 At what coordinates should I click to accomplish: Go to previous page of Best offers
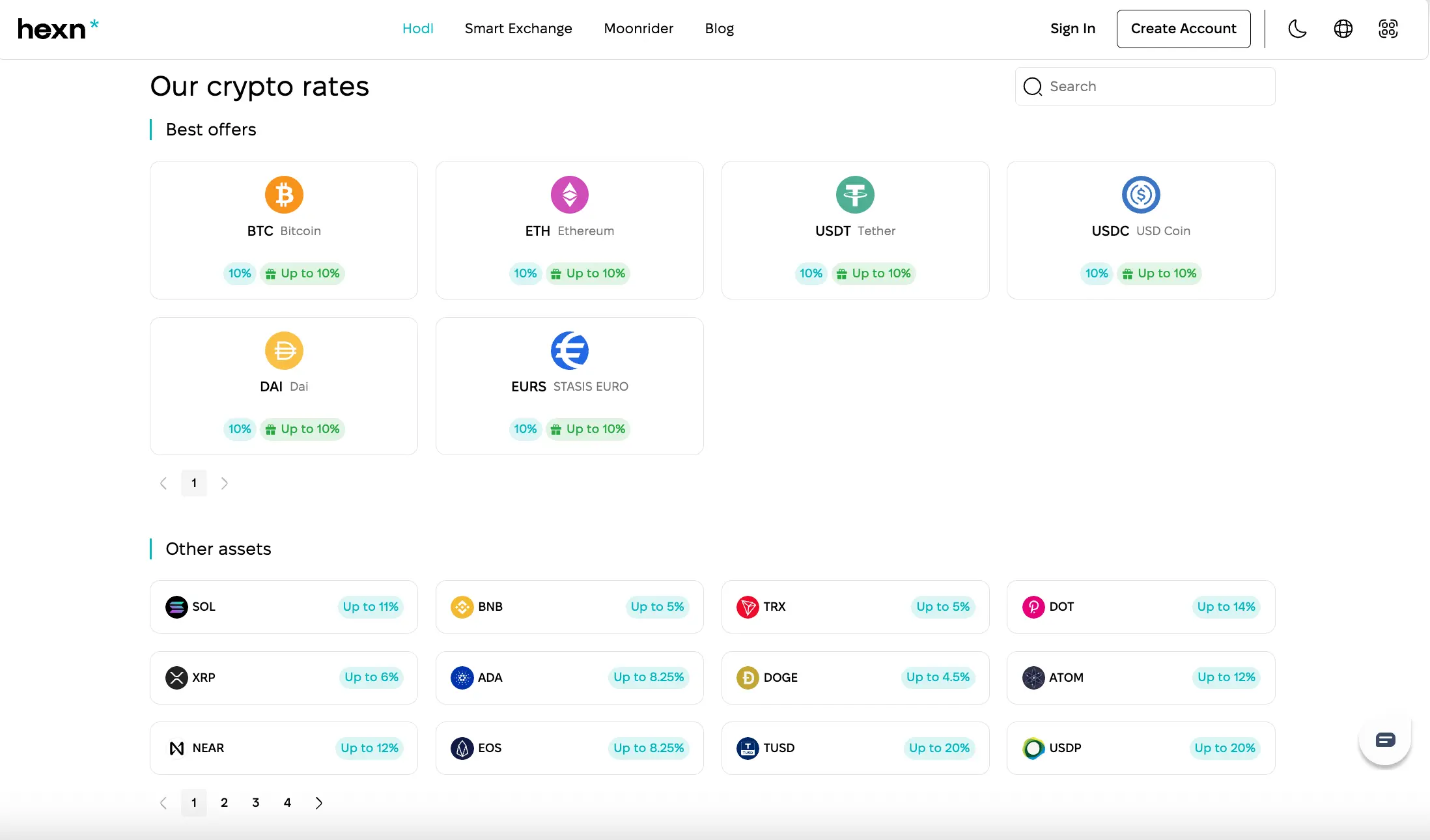pos(163,483)
